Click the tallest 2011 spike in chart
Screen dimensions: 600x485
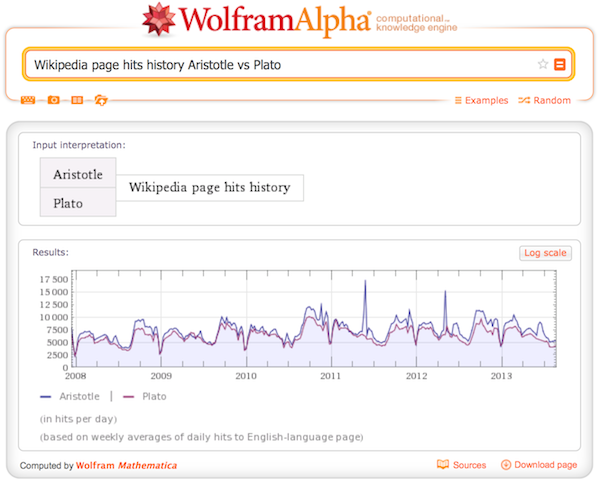click(x=365, y=281)
